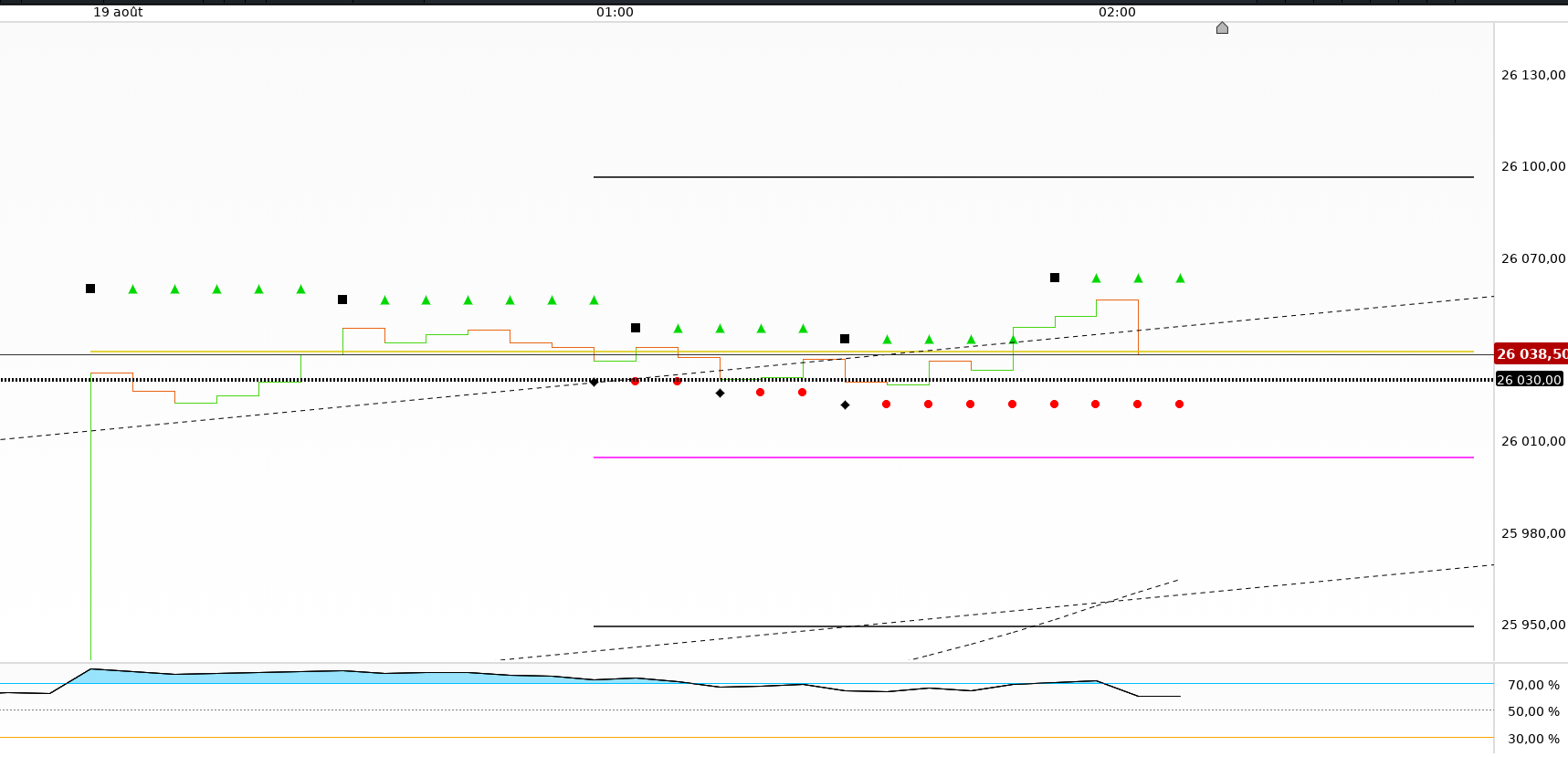This screenshot has height=757, width=1568.
Task: Click the 25 980,00 price axis label
Action: point(1533,533)
